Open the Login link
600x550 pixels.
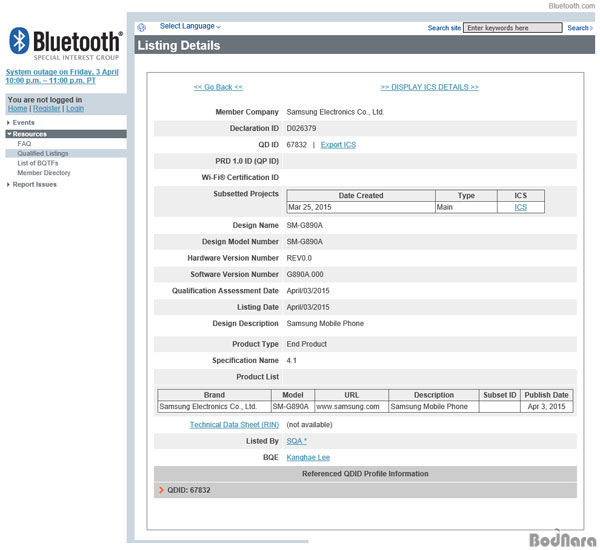point(75,108)
